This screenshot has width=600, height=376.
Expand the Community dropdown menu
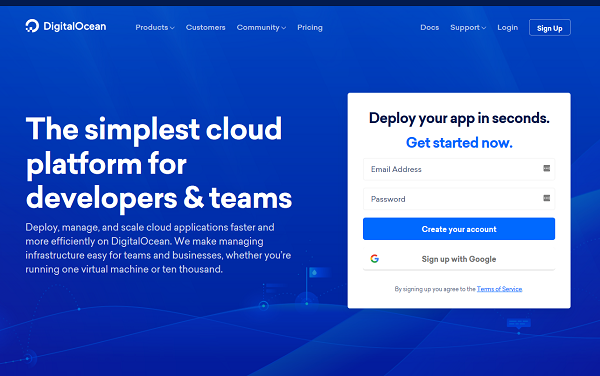261,28
